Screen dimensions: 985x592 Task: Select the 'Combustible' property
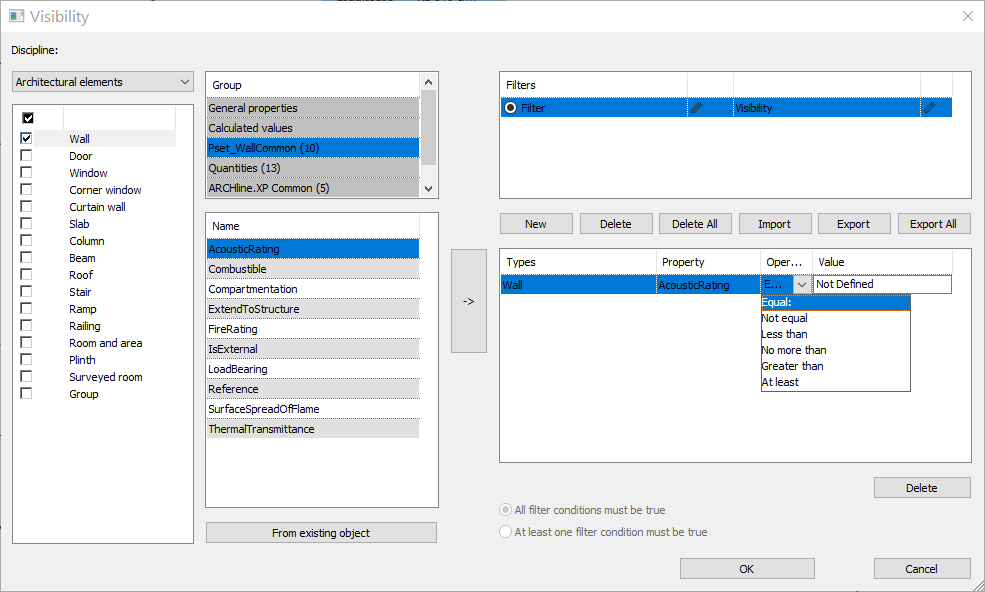(313, 269)
